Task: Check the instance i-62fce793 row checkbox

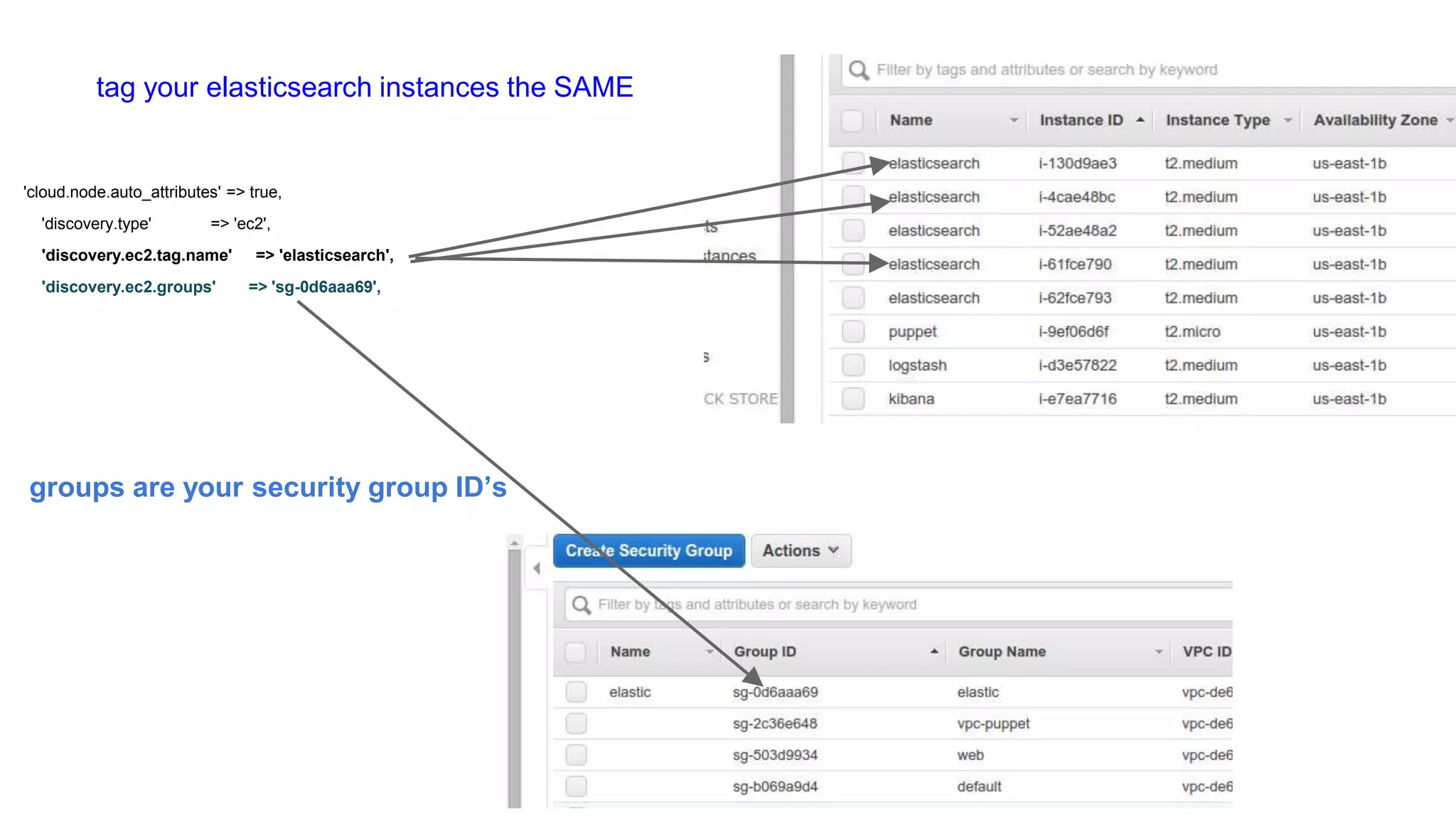Action: [x=853, y=298]
